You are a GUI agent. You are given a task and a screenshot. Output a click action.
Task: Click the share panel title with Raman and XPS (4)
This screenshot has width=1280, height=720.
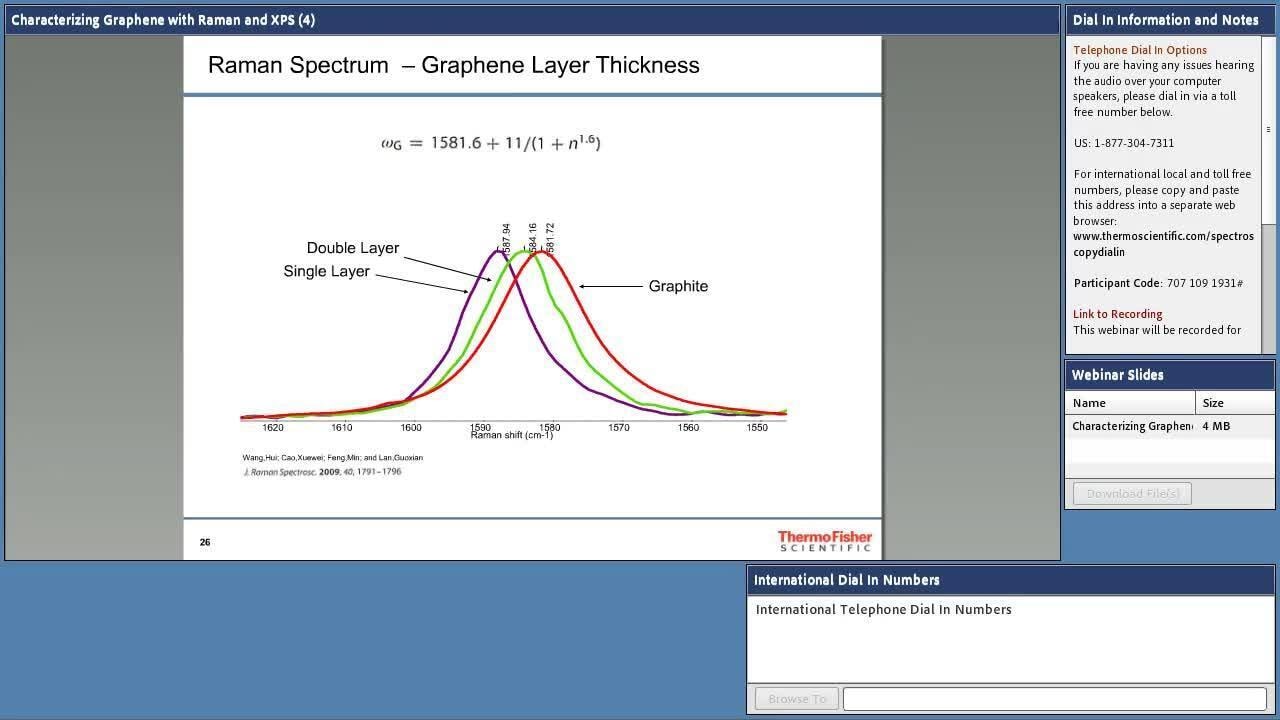(x=163, y=20)
